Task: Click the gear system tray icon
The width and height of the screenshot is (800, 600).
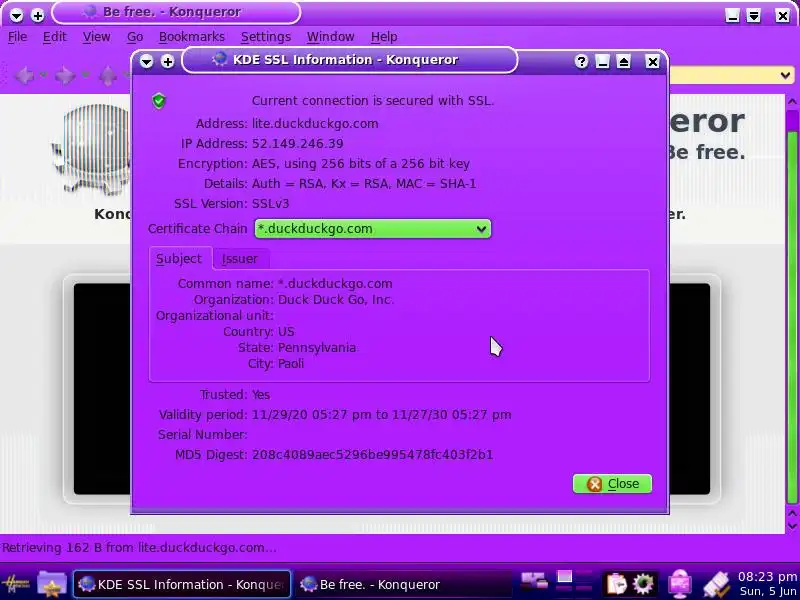Action: (642, 584)
